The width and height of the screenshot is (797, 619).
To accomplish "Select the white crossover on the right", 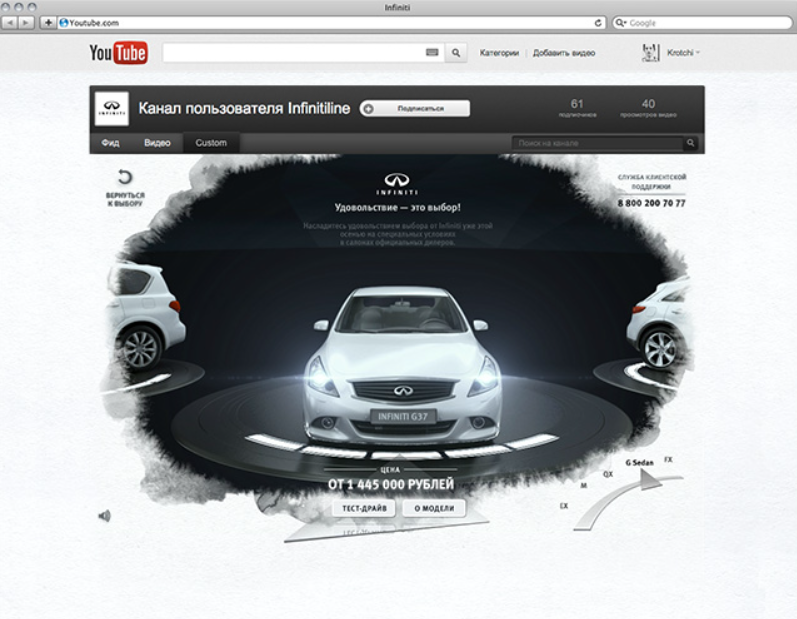I will pyautogui.click(x=658, y=323).
